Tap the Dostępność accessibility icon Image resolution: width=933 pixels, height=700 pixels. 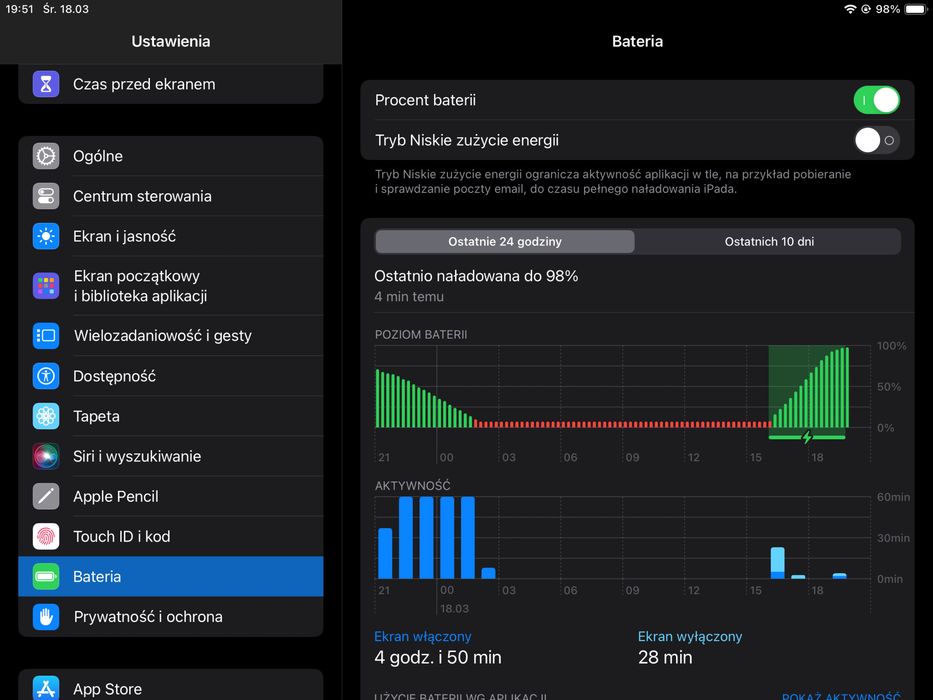point(46,376)
